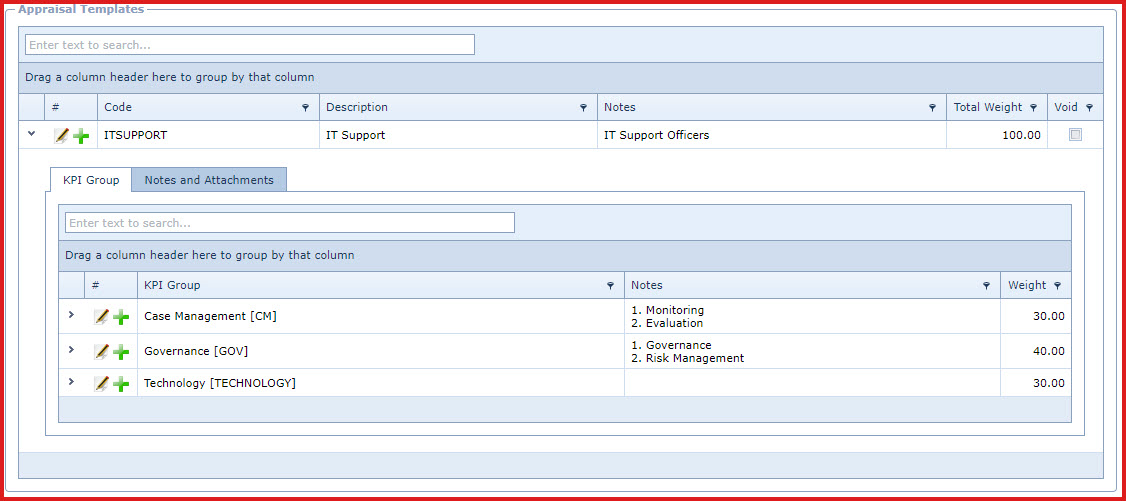Switch to Notes and Attachments tab
Screen dimensions: 1126x501
click(x=209, y=180)
